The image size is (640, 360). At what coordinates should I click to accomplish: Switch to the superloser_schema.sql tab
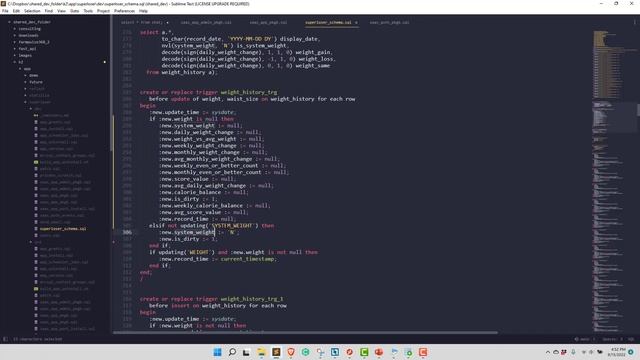328,22
